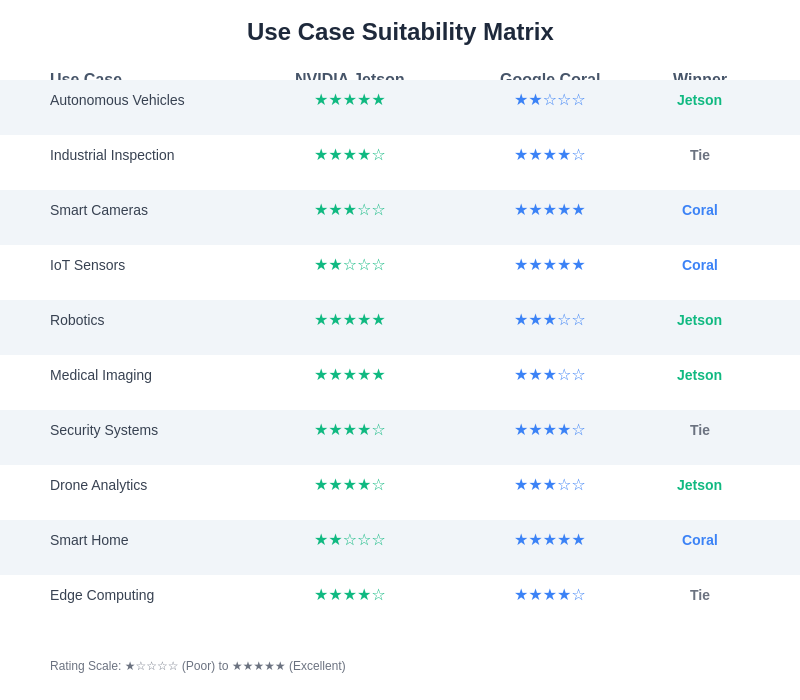Select the Jetson winner label for Drone Analytics

point(699,485)
